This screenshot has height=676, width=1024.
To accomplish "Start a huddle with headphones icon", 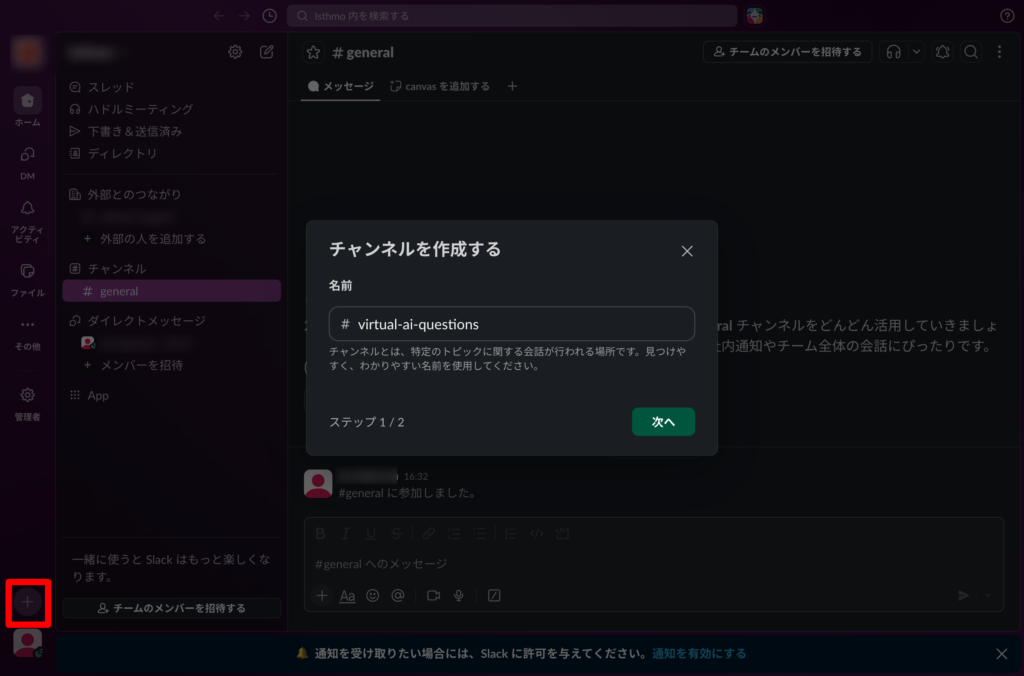I will coord(894,52).
